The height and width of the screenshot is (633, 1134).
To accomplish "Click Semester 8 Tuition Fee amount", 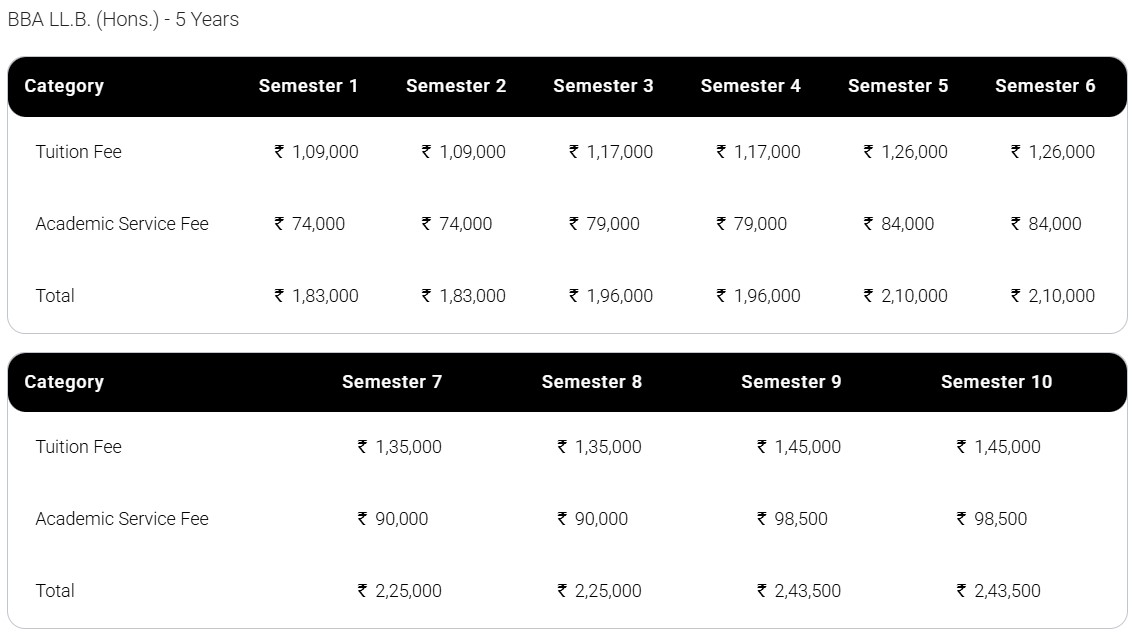I will point(599,447).
